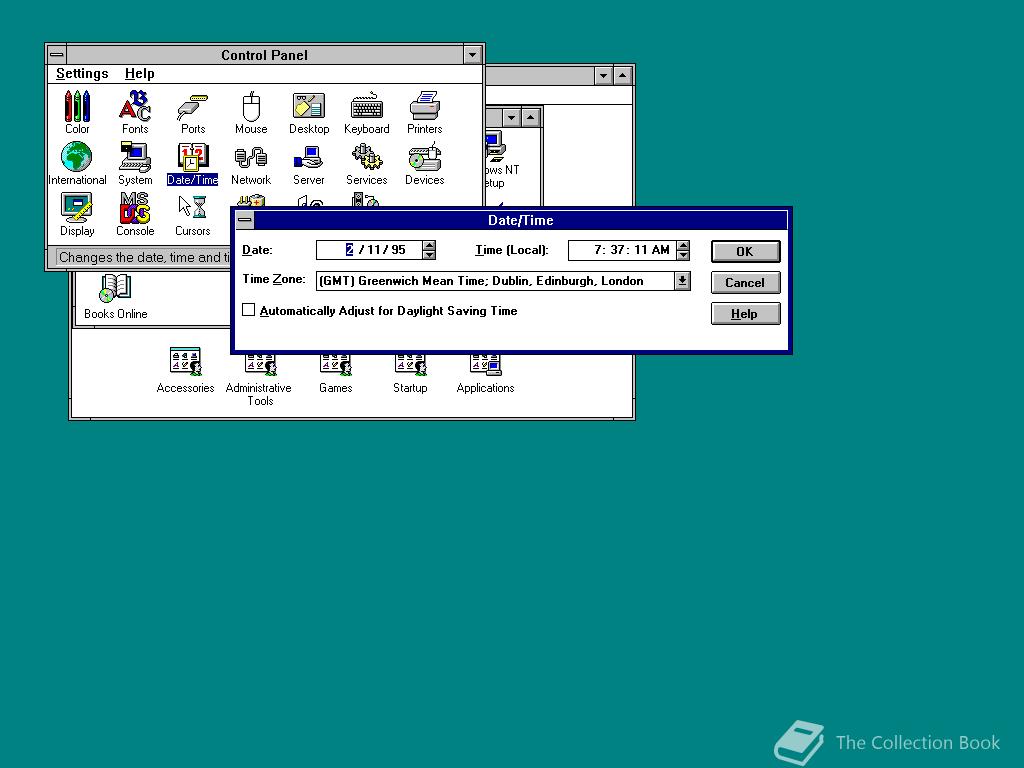The height and width of the screenshot is (768, 1024).
Task: Confirm the date with the OK button
Action: (x=745, y=251)
